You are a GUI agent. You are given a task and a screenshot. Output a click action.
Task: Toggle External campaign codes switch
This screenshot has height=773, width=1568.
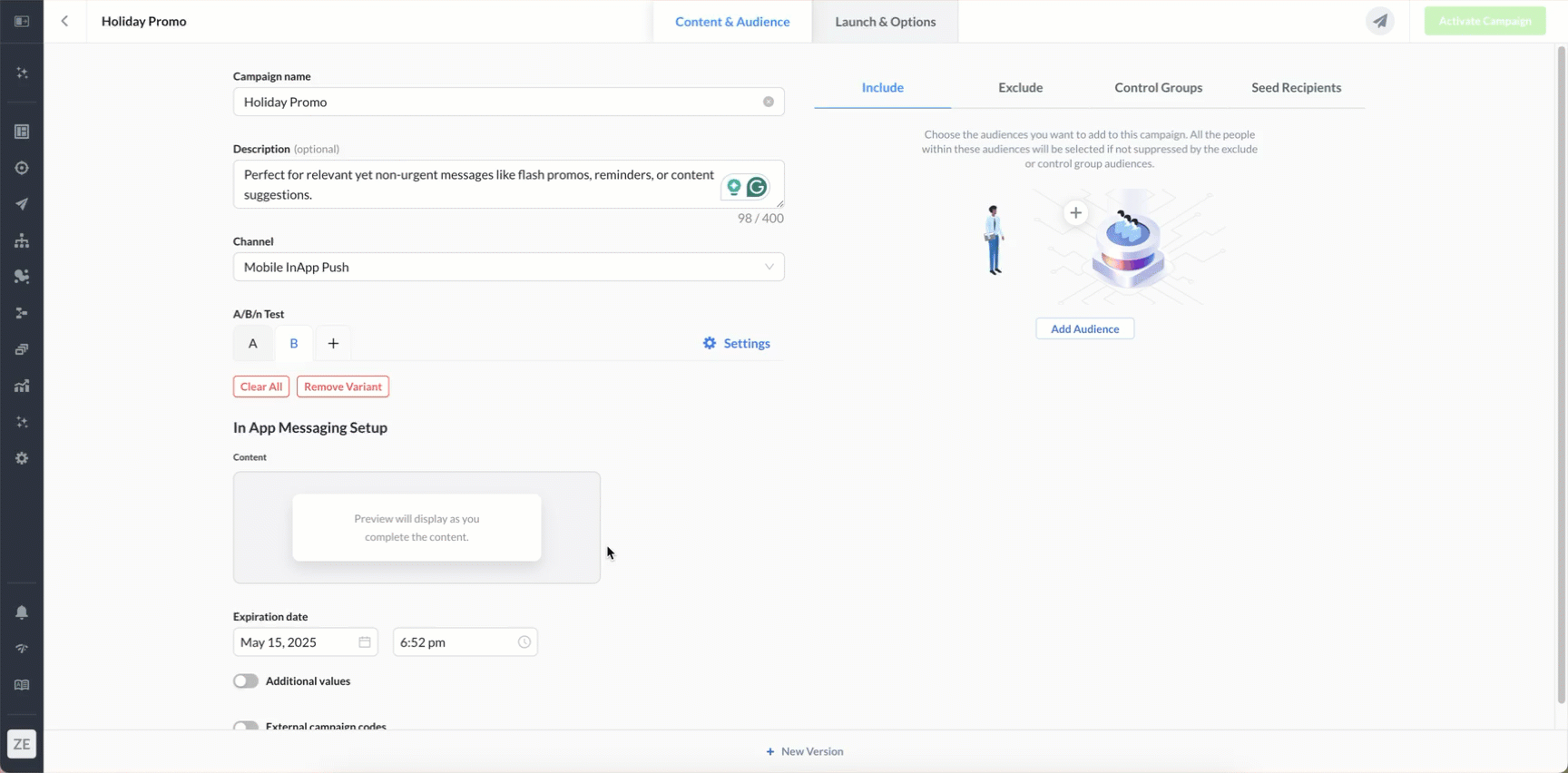246,726
